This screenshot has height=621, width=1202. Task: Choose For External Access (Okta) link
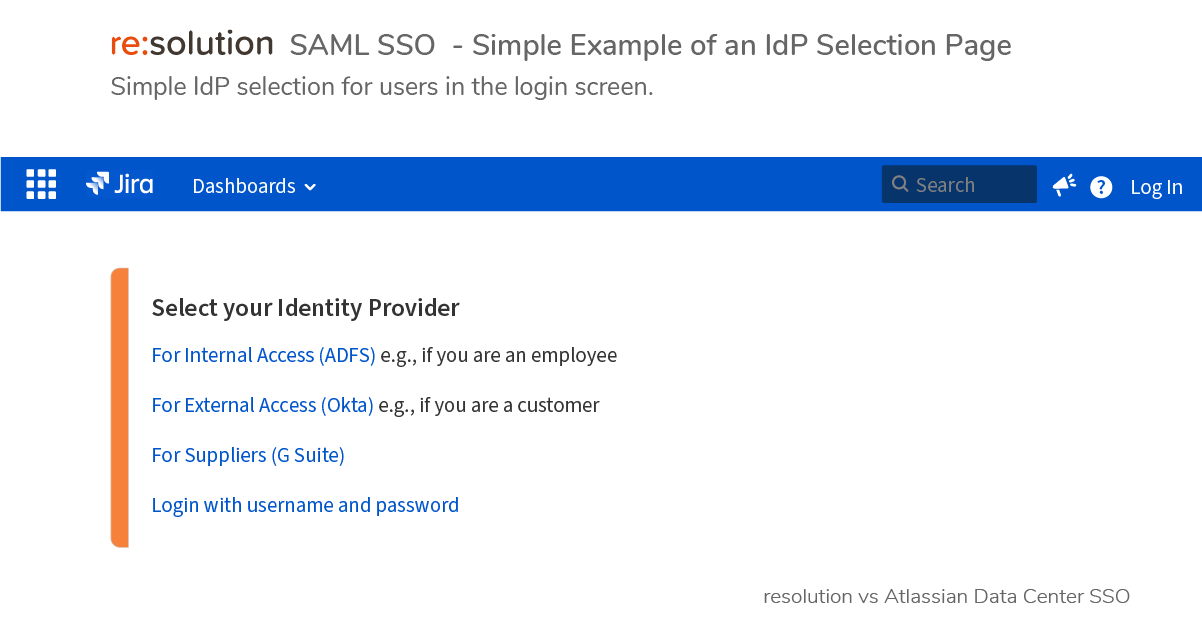262,405
